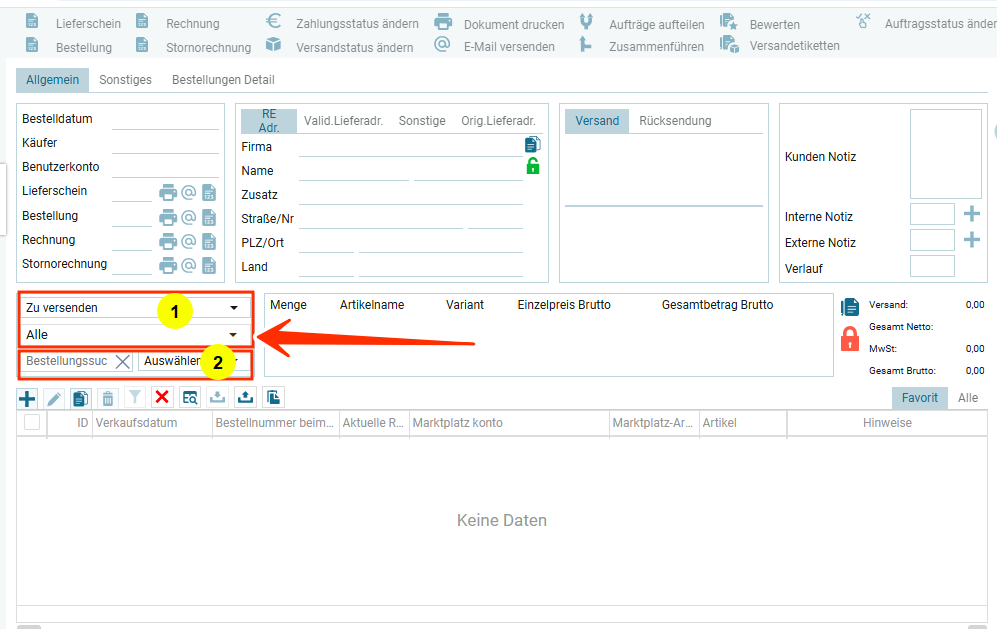The image size is (997, 629).
Task: Click the plus icon to add an order
Action: pyautogui.click(x=27, y=398)
